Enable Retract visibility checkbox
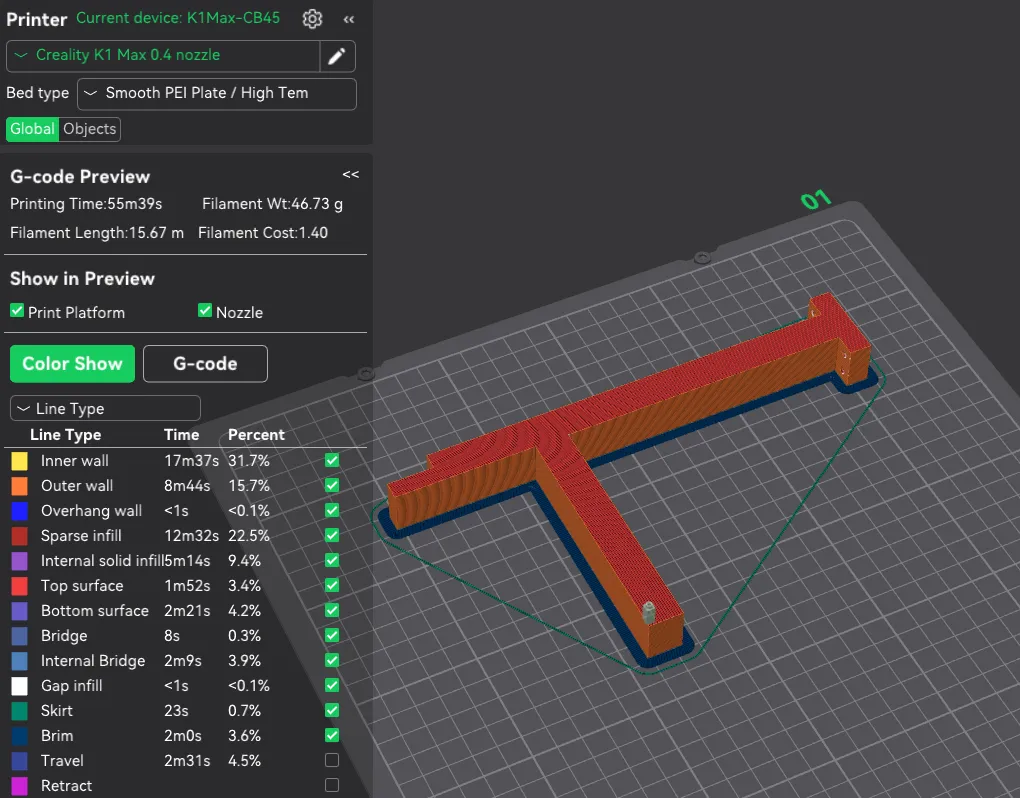This screenshot has width=1020, height=798. point(332,785)
